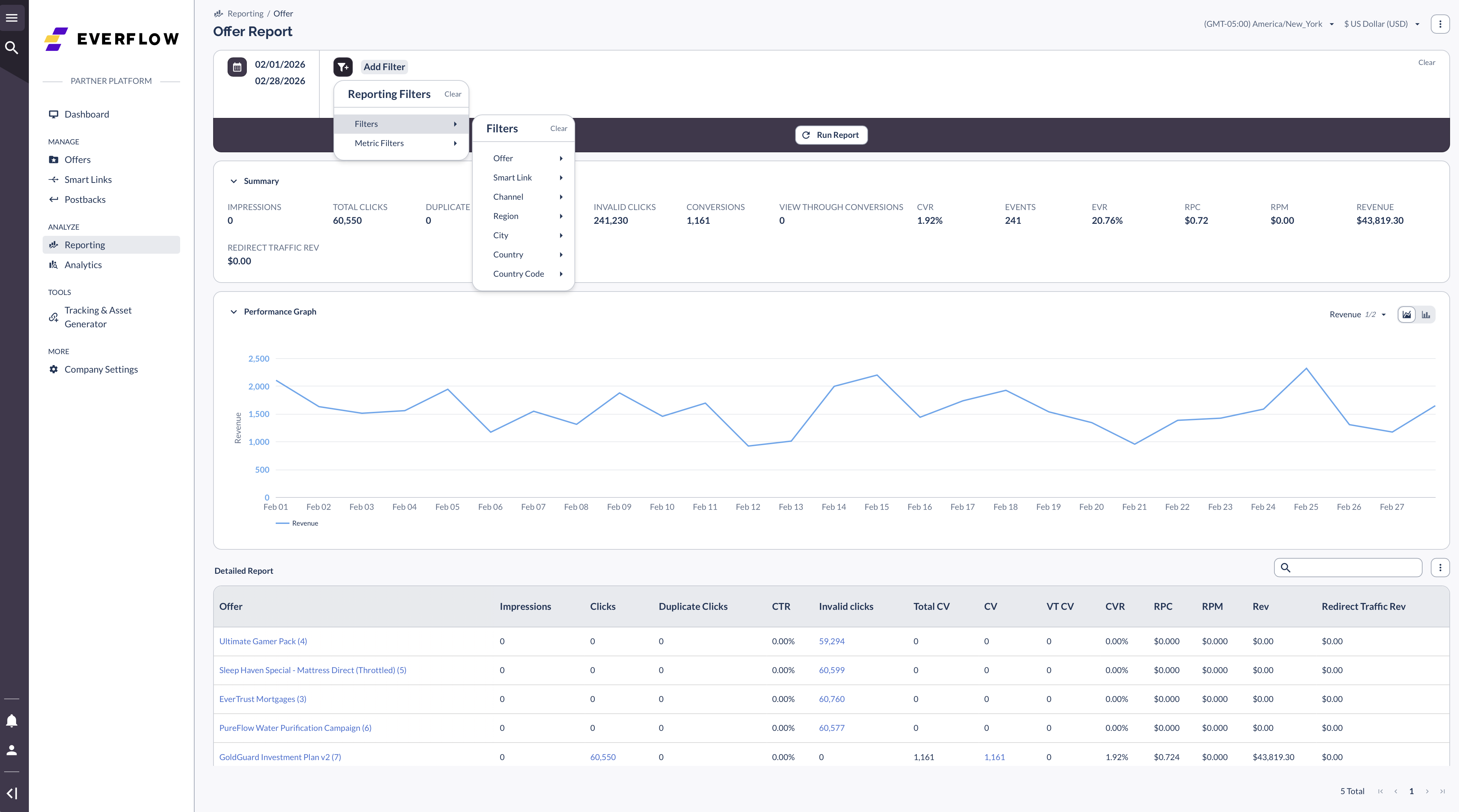Image resolution: width=1459 pixels, height=812 pixels.
Task: Open the user profile icon
Action: [x=12, y=750]
